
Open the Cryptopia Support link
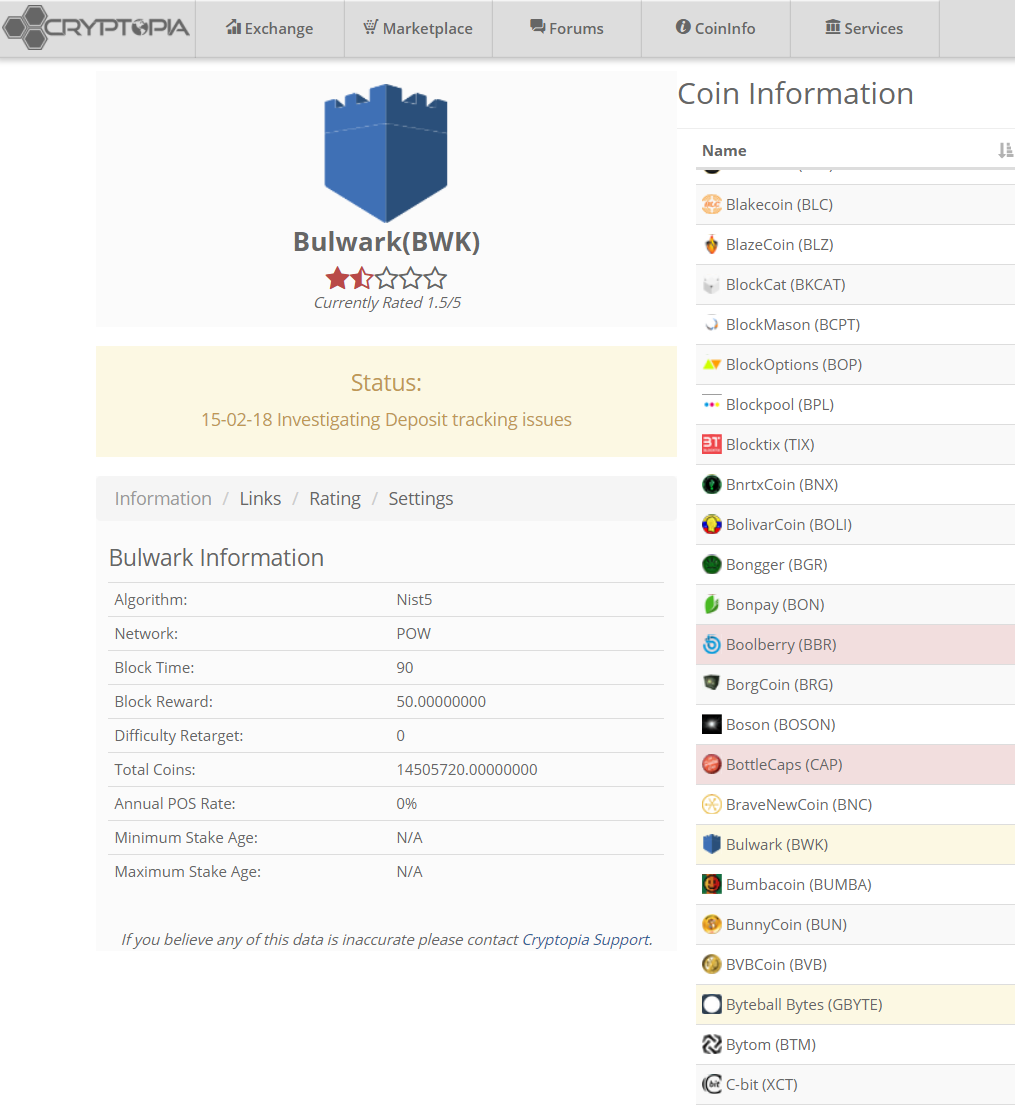585,940
